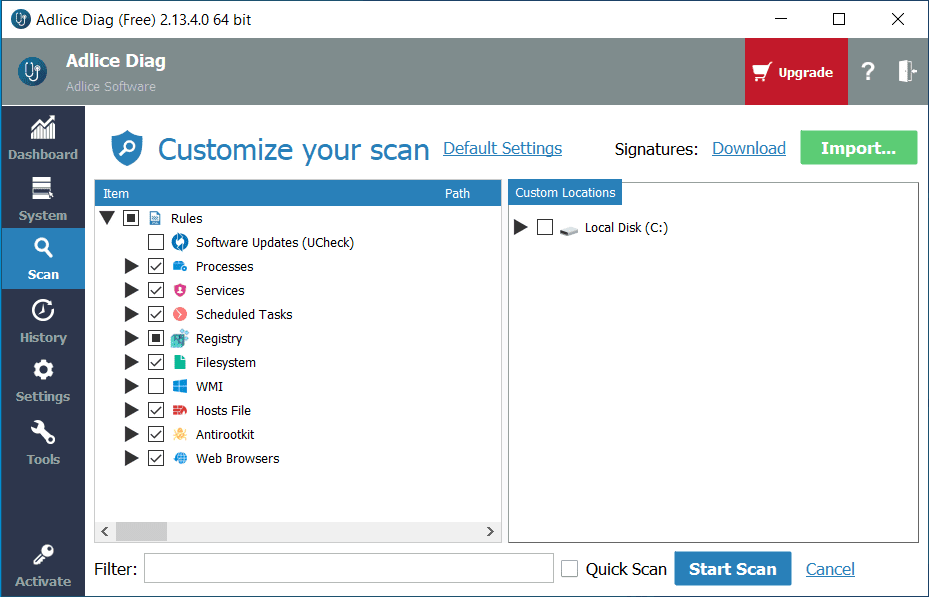The height and width of the screenshot is (597, 929).
Task: Click the Hosts File icon
Action: click(x=180, y=410)
